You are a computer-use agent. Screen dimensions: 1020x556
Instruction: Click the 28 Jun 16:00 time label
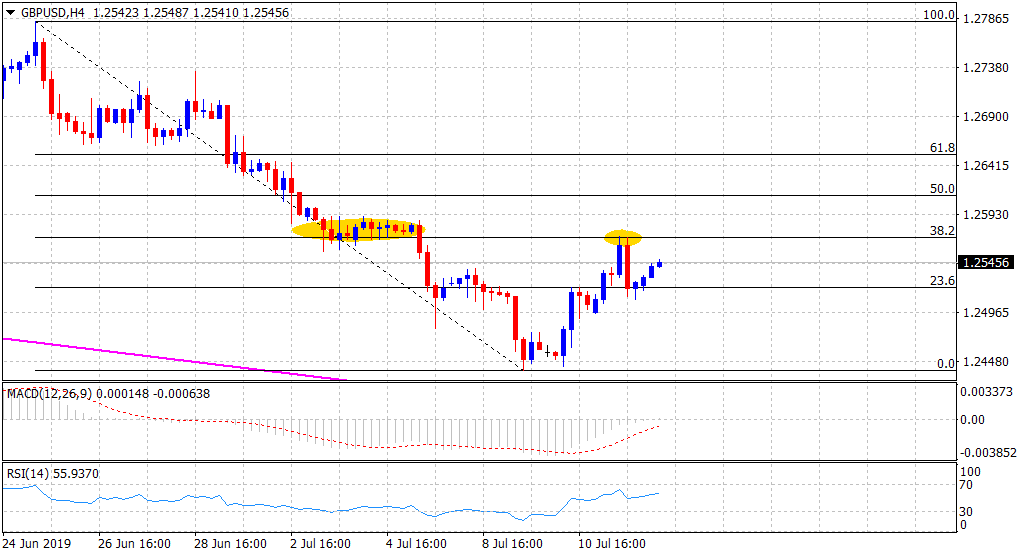pyautogui.click(x=231, y=543)
